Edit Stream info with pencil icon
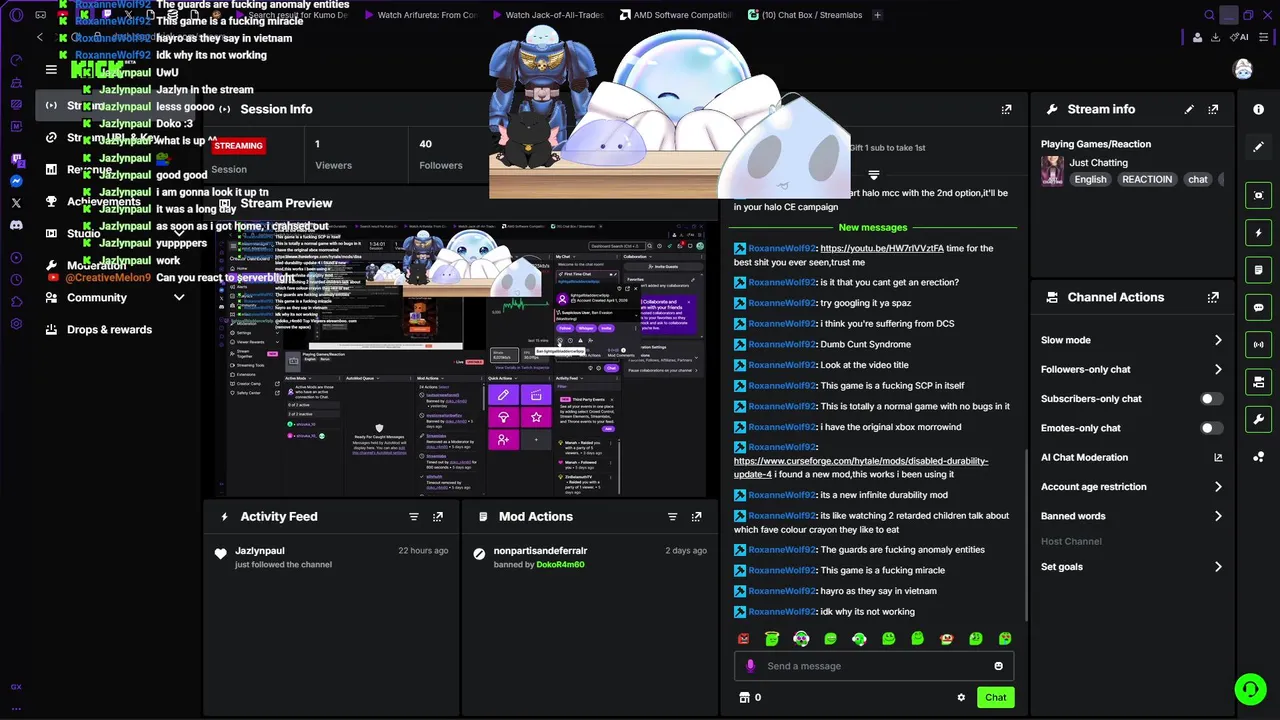 coord(1189,109)
